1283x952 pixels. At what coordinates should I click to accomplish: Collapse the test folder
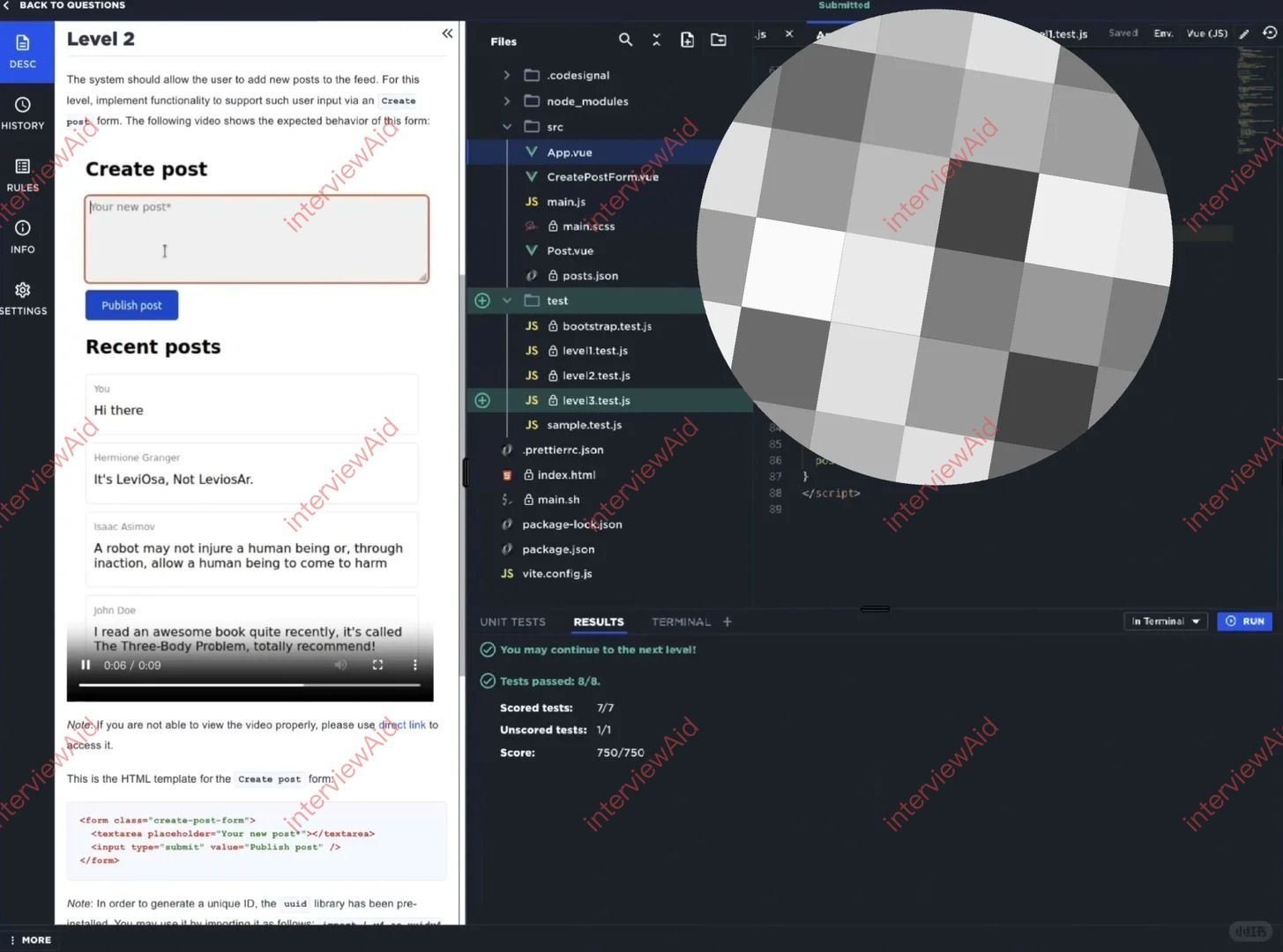pyautogui.click(x=507, y=301)
